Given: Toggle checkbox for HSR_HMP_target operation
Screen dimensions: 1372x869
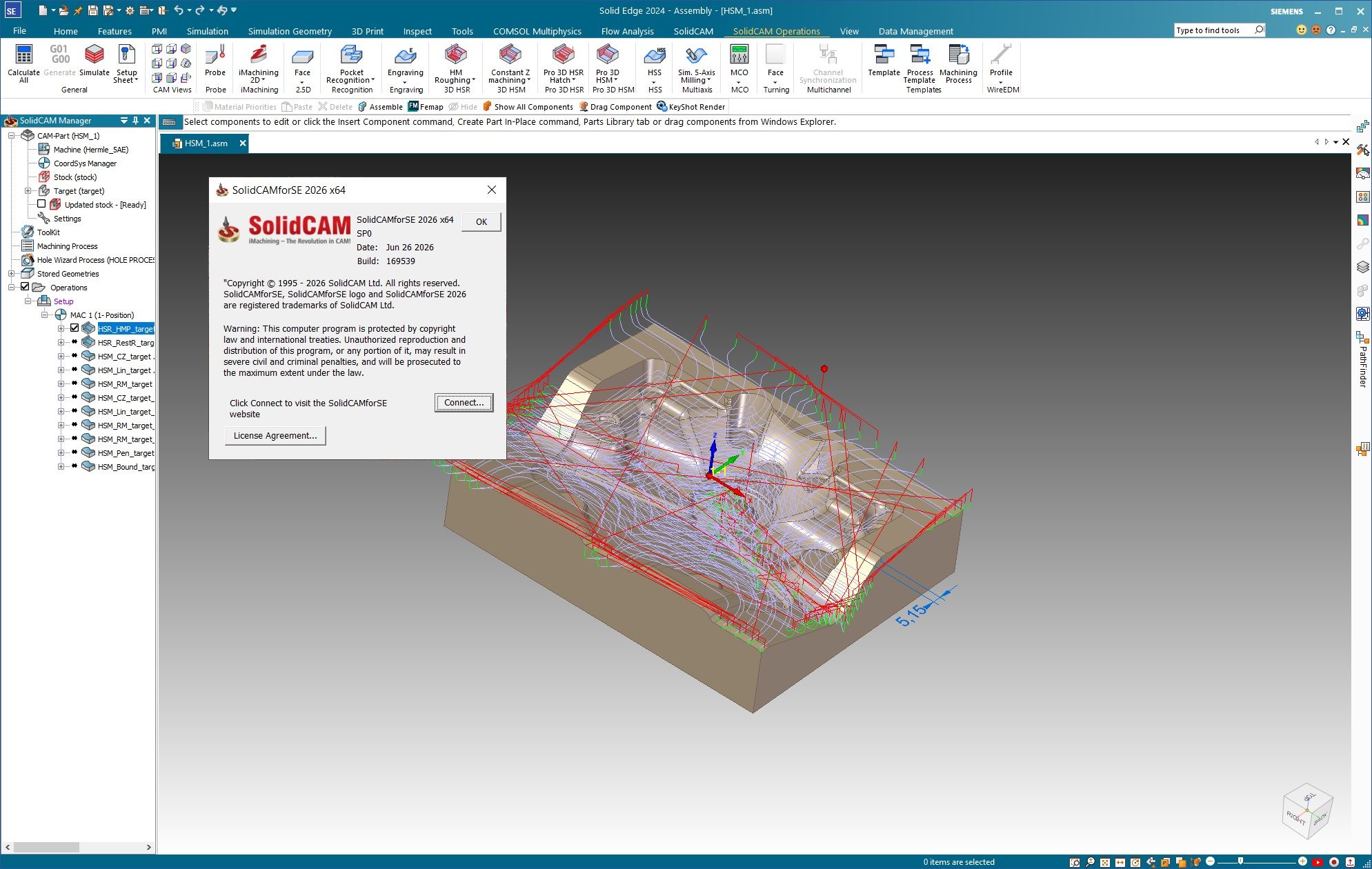Looking at the screenshot, I should point(74,328).
